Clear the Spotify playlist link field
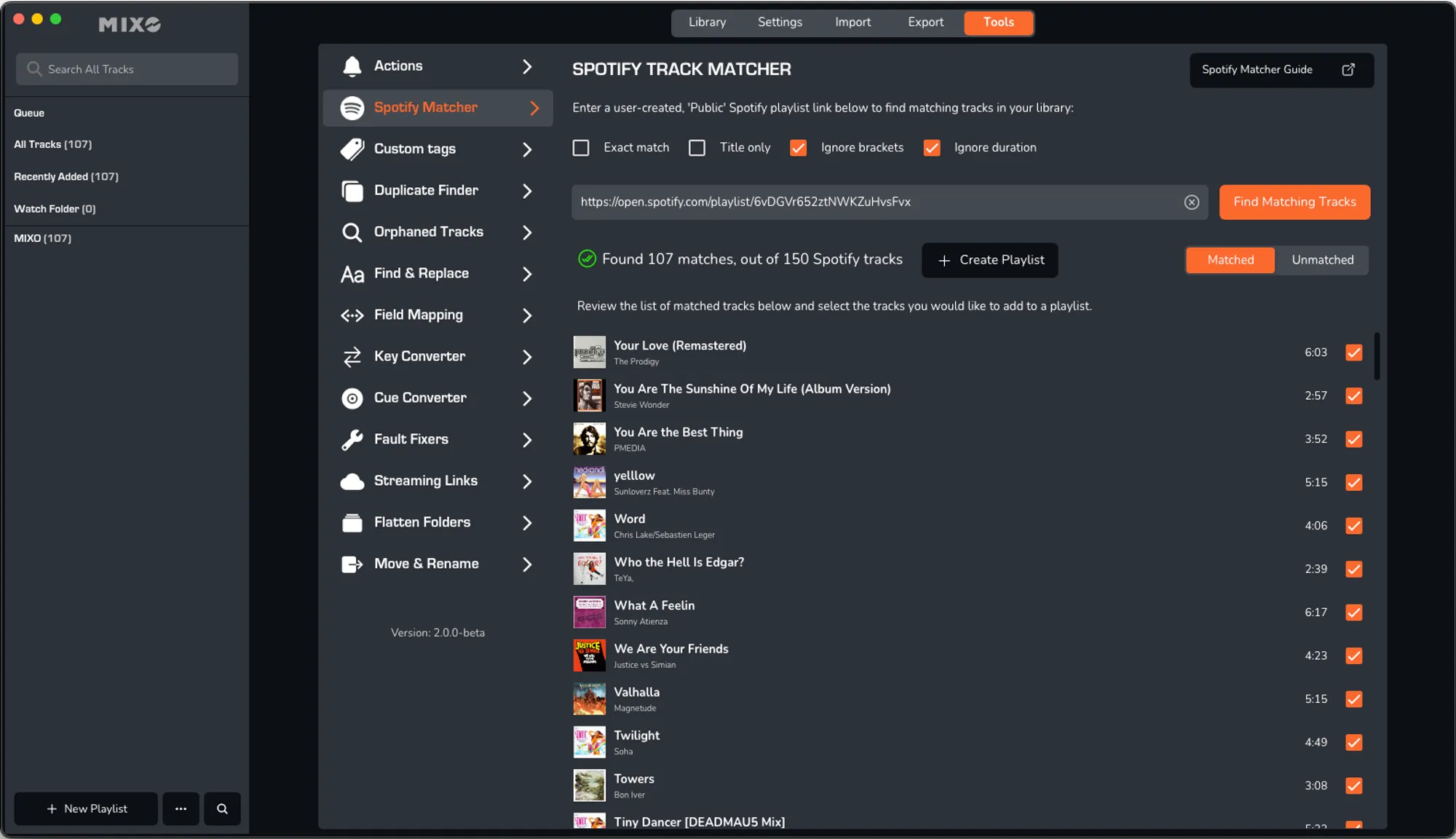1456x839 pixels. pyautogui.click(x=1191, y=202)
